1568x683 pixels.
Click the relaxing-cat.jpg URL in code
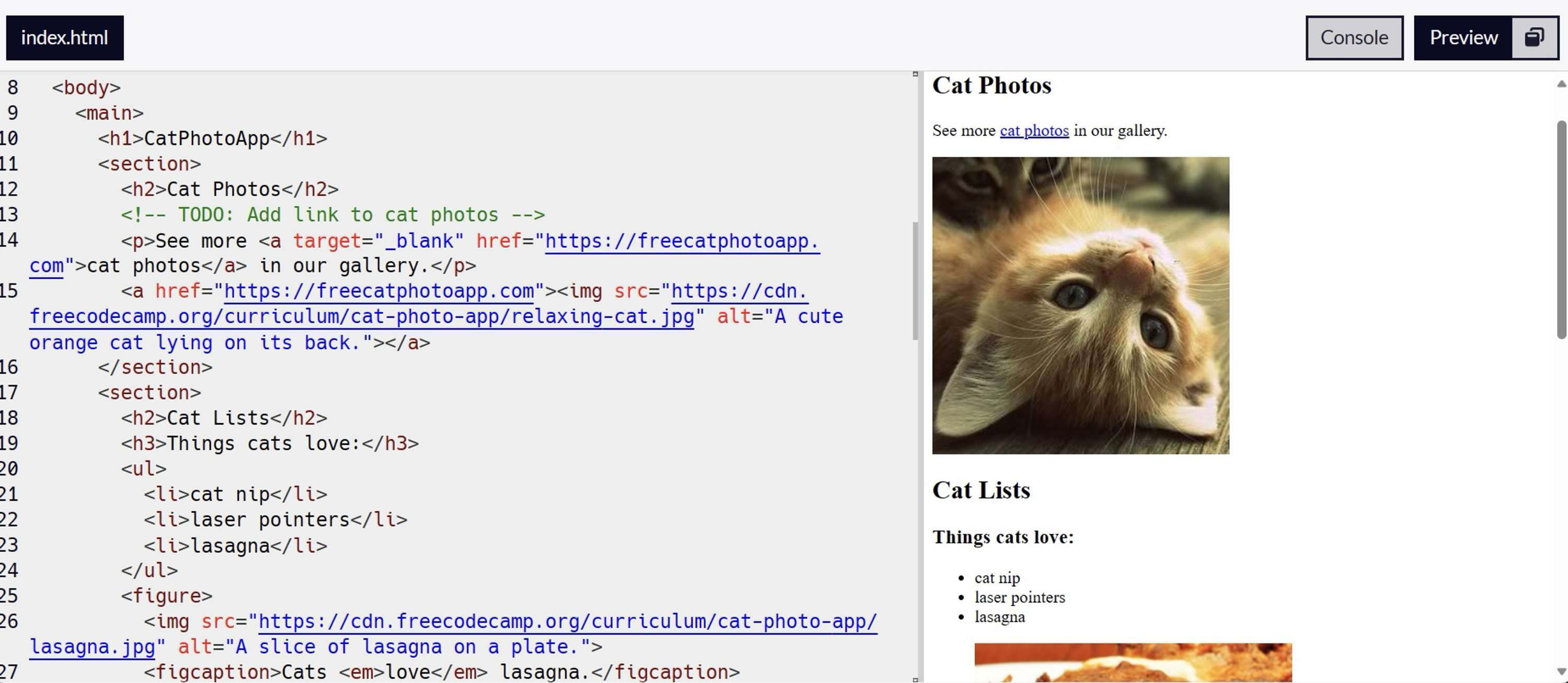(362, 317)
